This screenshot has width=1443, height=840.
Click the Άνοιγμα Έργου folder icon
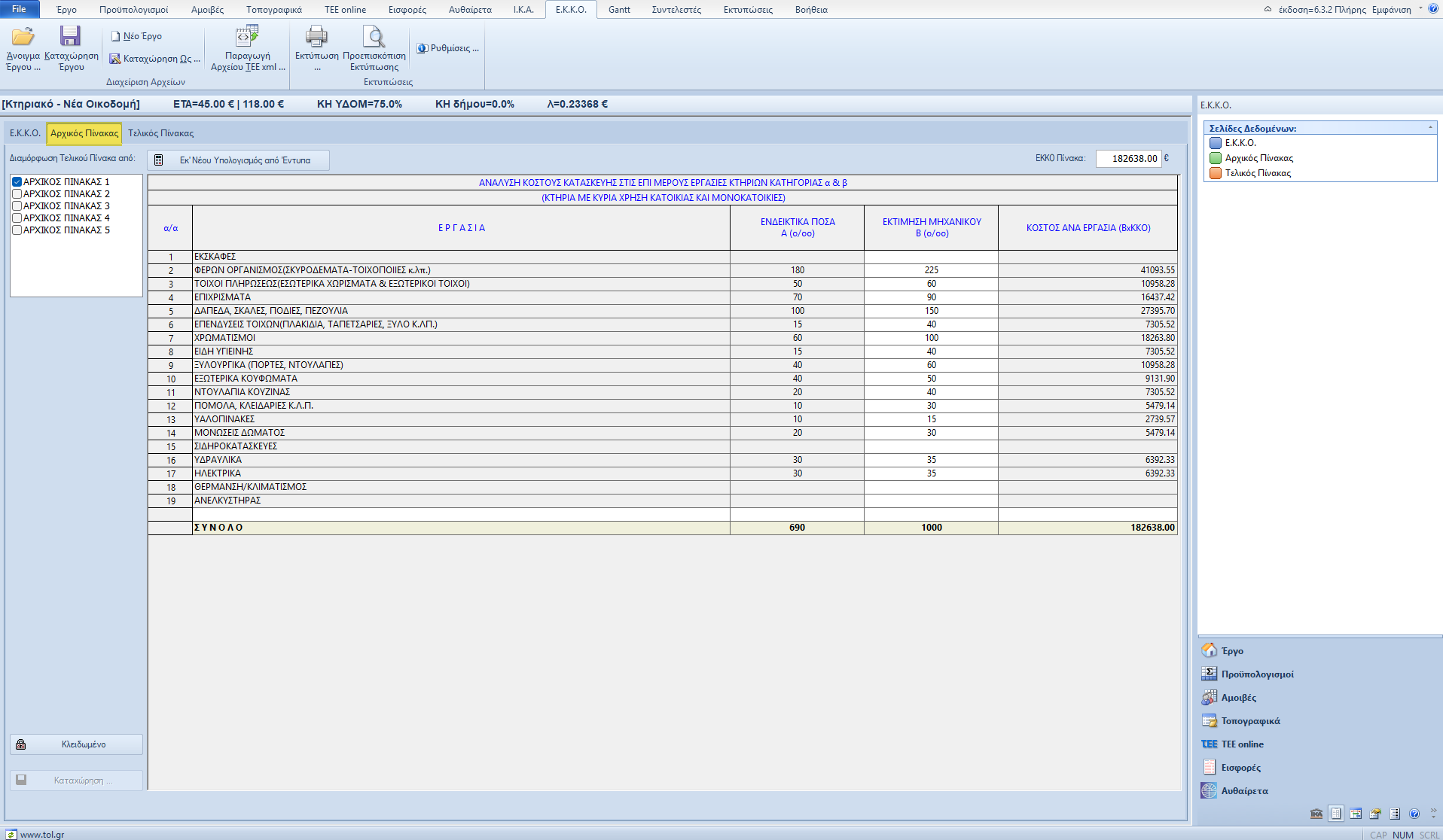[x=23, y=37]
